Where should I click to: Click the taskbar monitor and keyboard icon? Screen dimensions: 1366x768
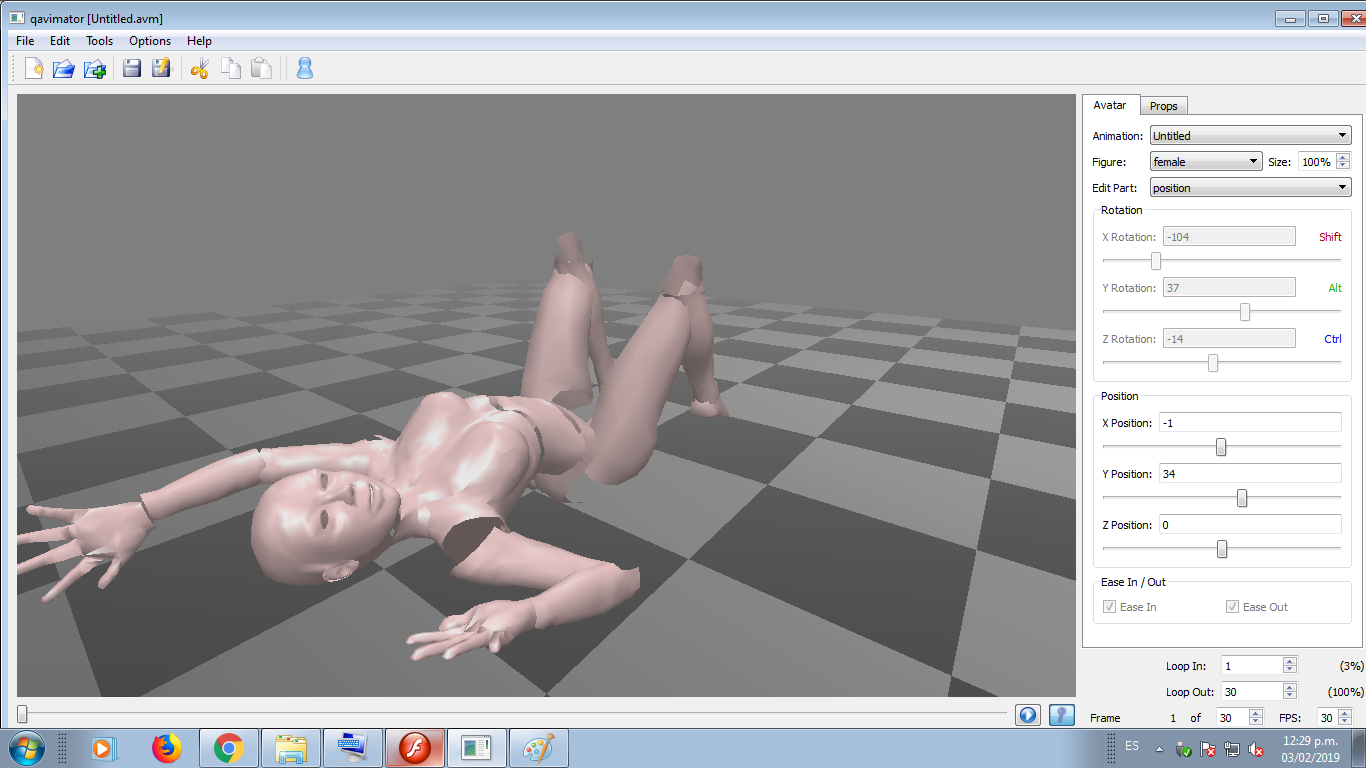click(353, 748)
